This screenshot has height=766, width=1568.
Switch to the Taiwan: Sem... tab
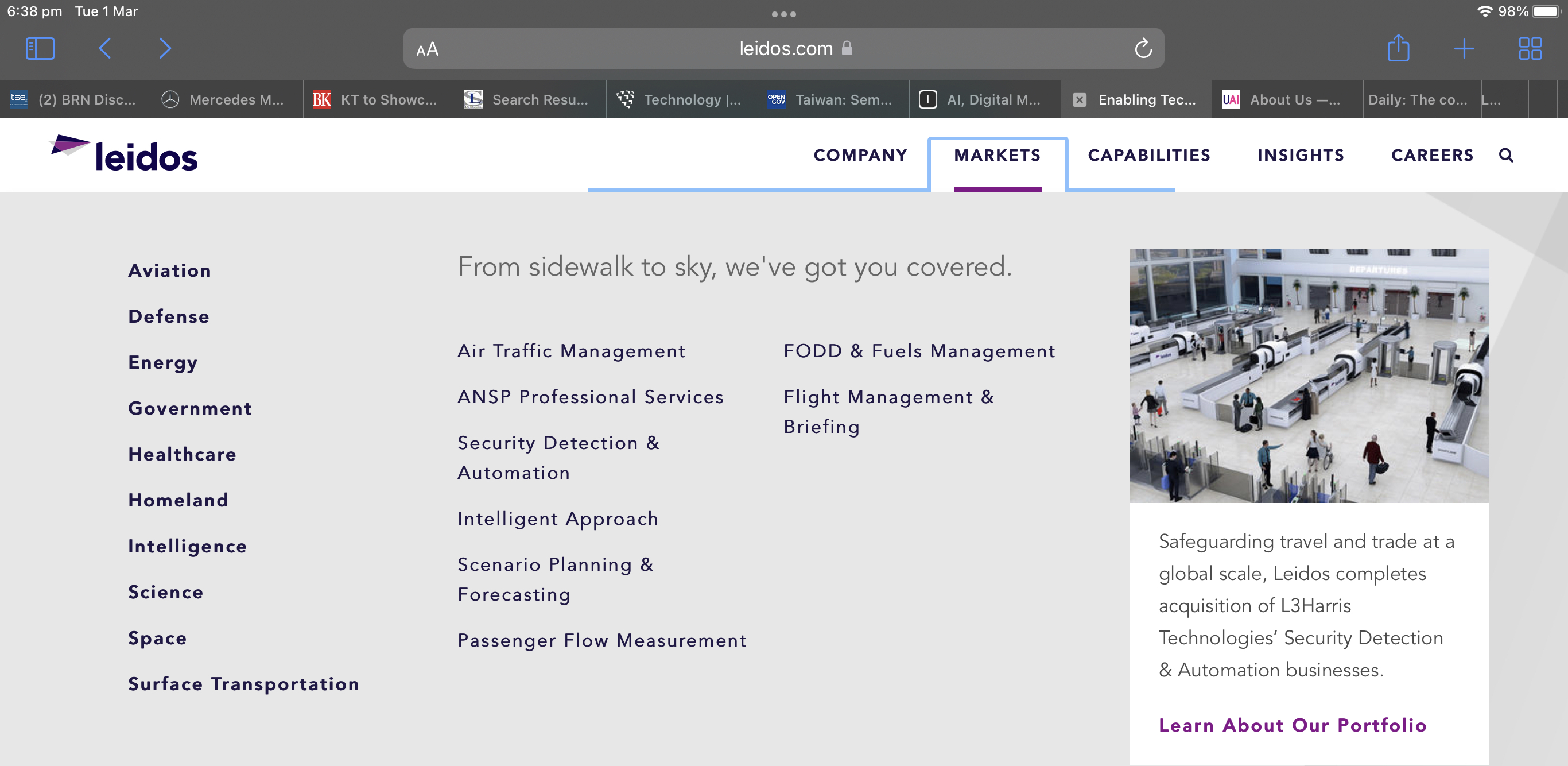[833, 99]
